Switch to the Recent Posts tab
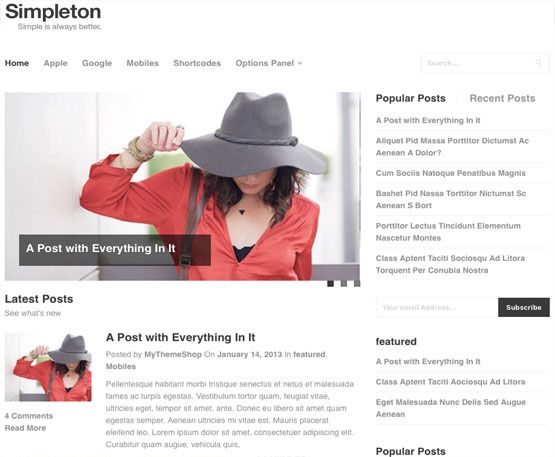 coord(502,98)
